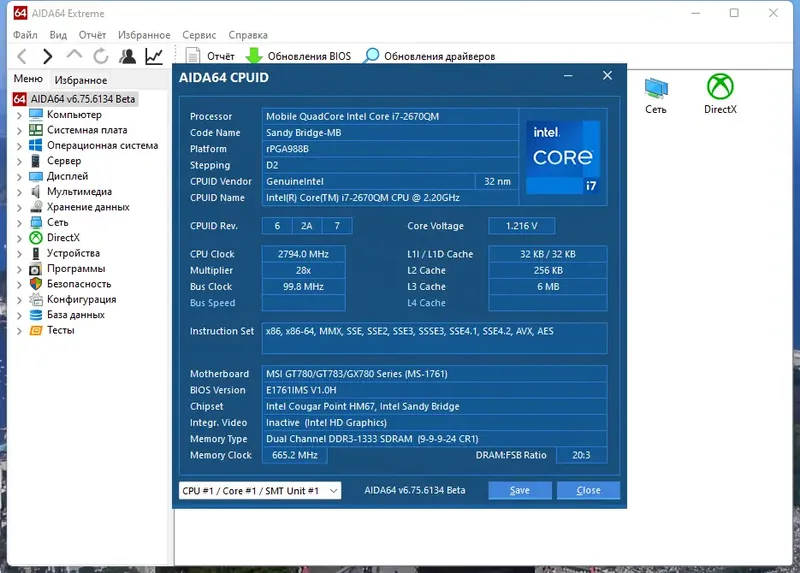
Task: Expand the Компьютер tree node chevron
Action: [x=19, y=115]
